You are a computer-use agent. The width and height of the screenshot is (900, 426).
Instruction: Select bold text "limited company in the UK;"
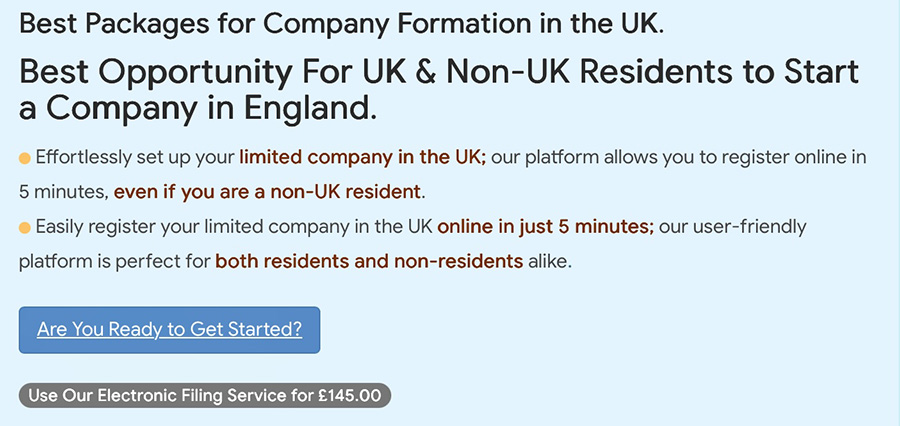(x=362, y=158)
